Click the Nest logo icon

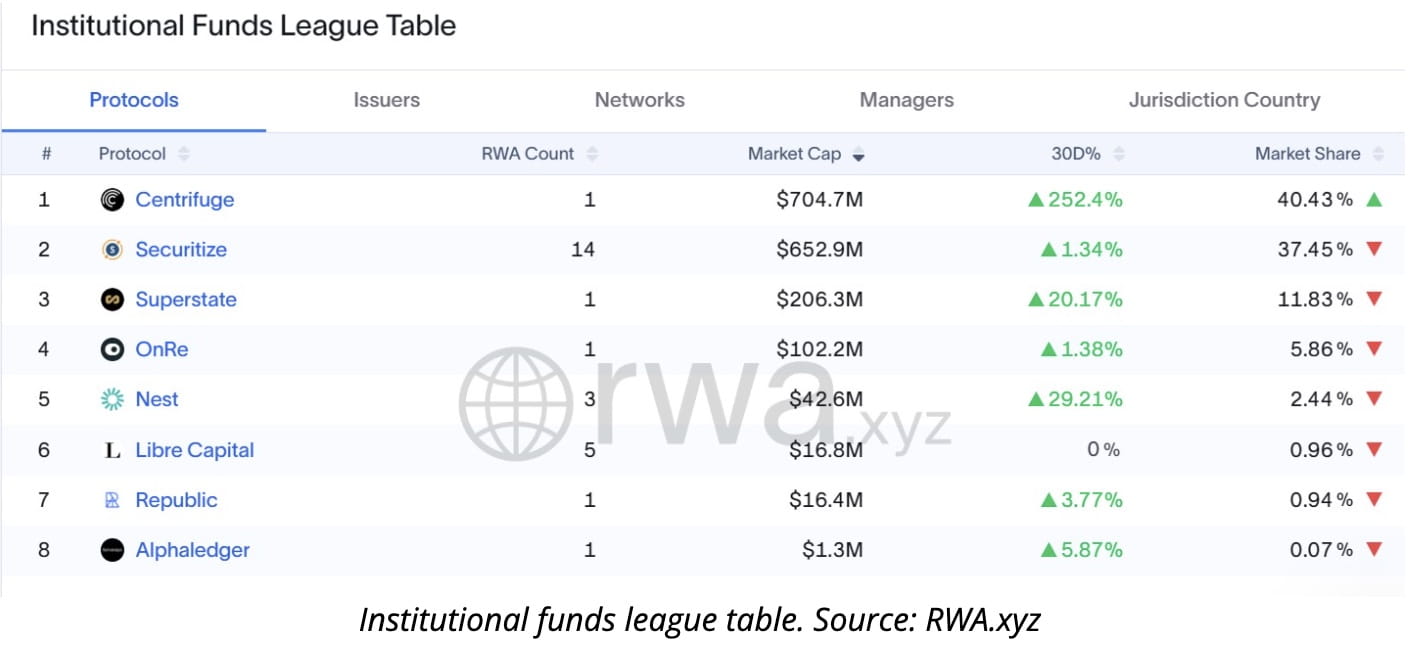tap(112, 400)
